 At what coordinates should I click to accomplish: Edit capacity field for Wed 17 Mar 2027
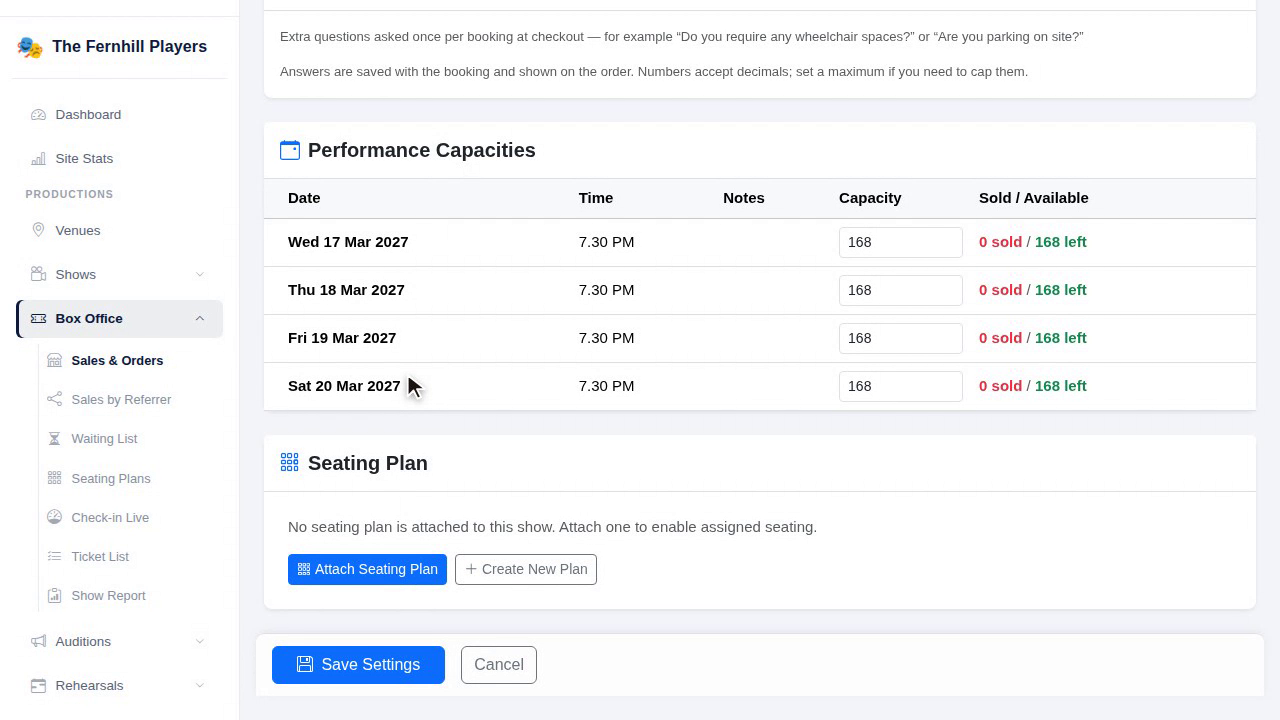pos(901,242)
